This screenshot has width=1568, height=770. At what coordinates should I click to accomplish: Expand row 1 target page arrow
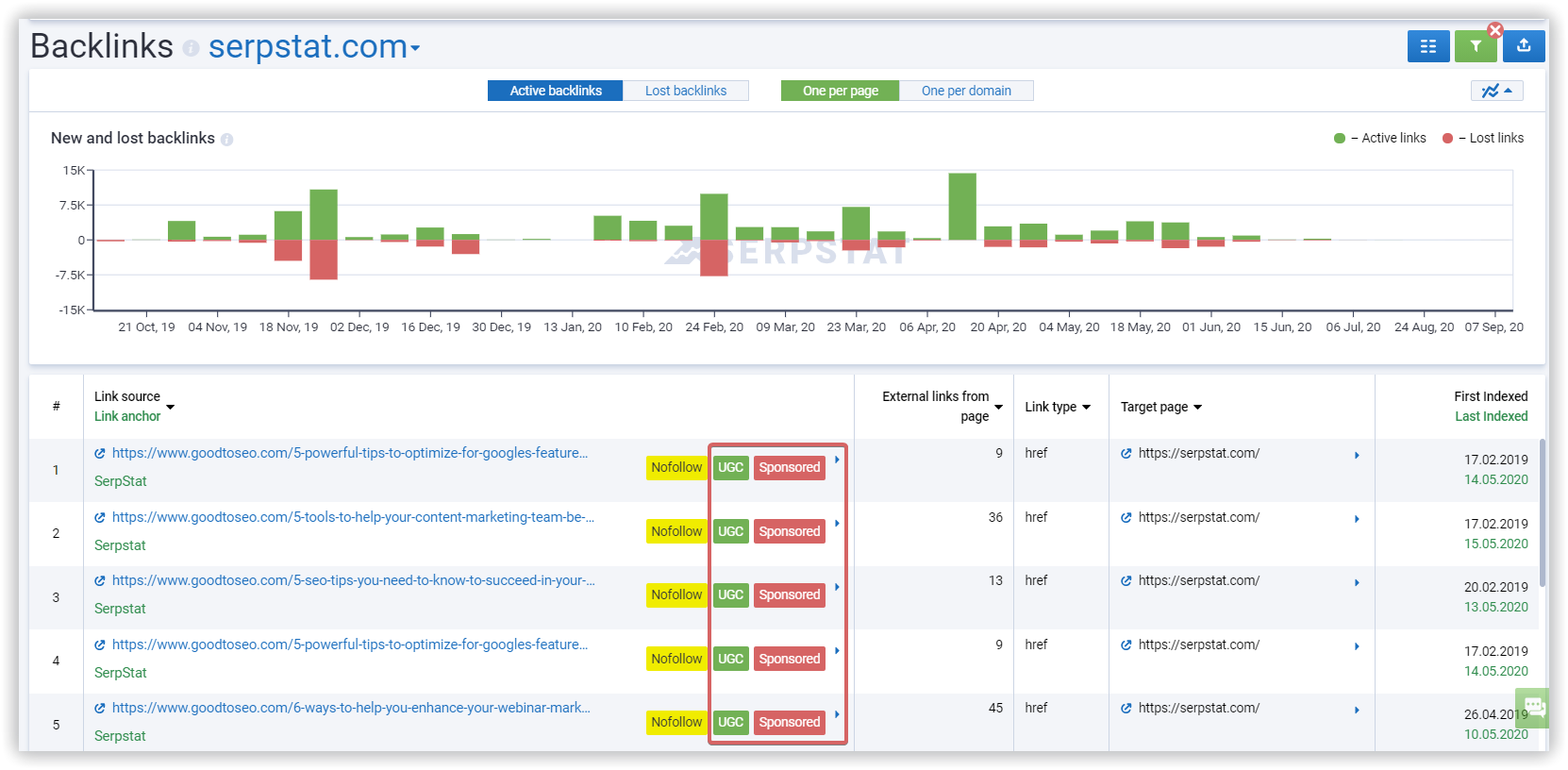point(1357,456)
